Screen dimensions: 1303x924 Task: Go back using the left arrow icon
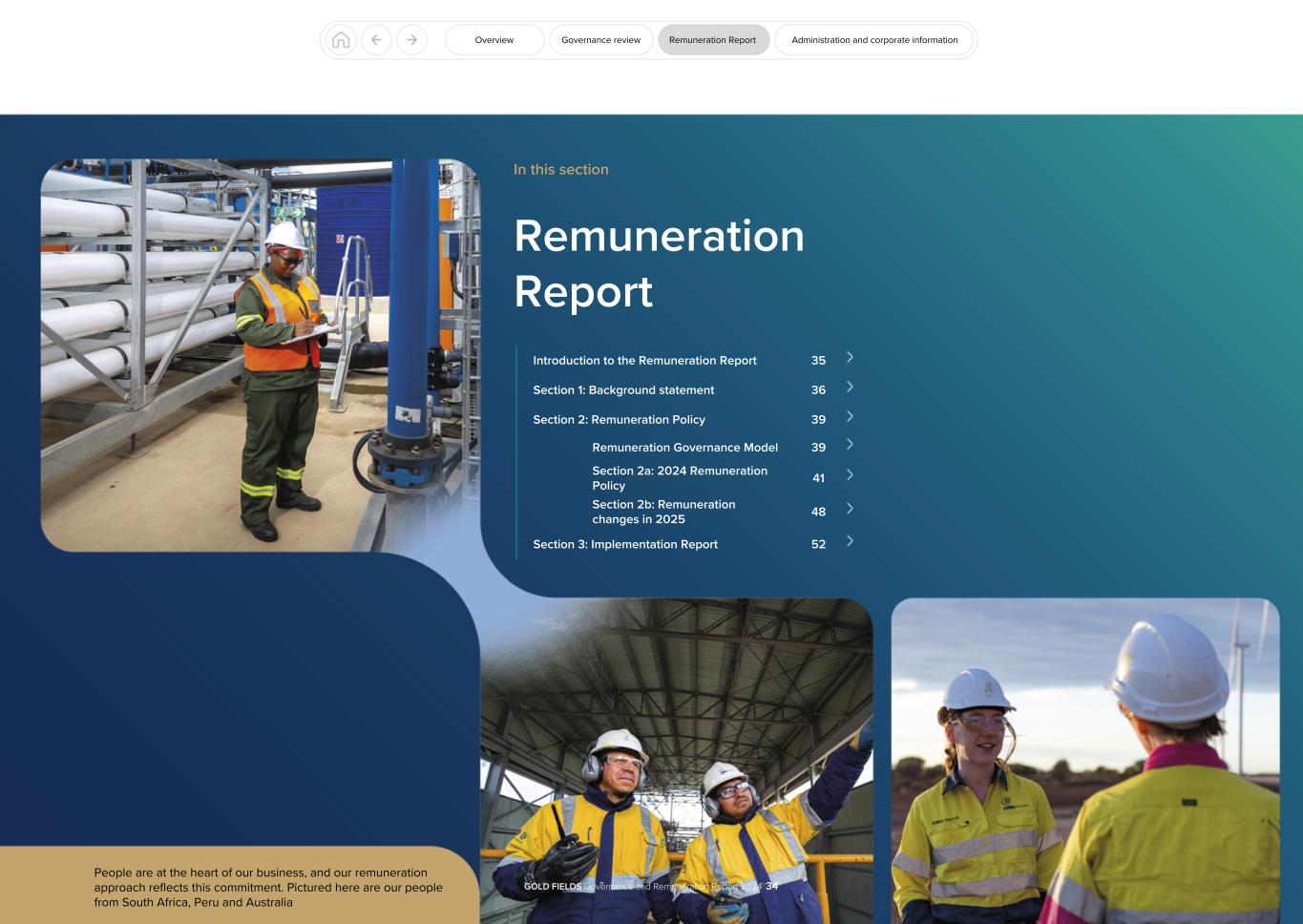(x=376, y=40)
